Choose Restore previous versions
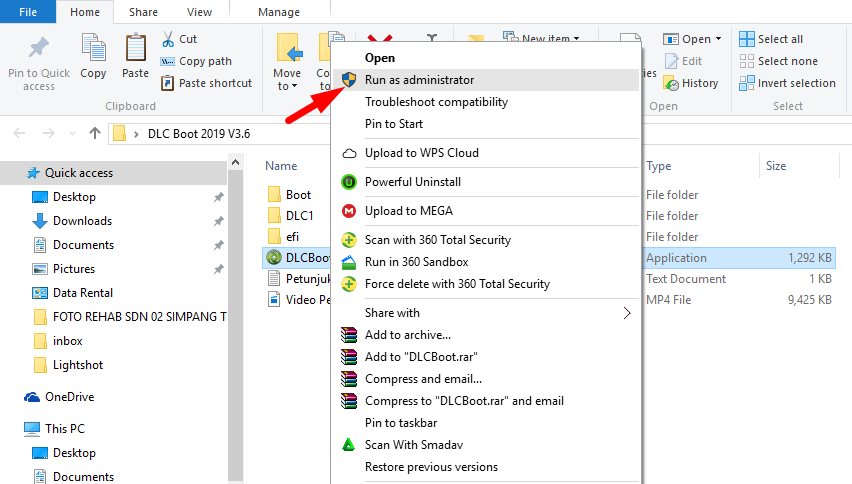The width and height of the screenshot is (852, 484). (x=485, y=467)
